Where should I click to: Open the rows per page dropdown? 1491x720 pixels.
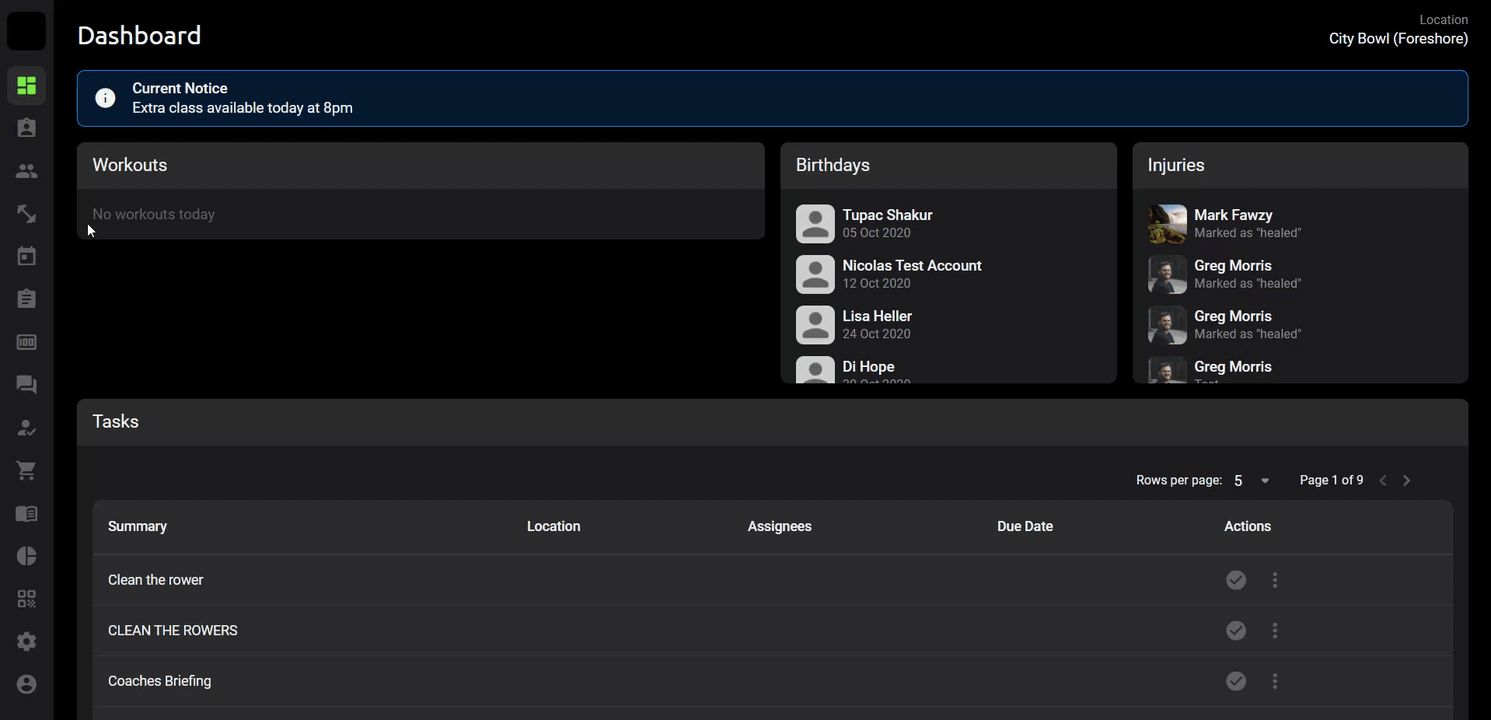pyautogui.click(x=1251, y=481)
